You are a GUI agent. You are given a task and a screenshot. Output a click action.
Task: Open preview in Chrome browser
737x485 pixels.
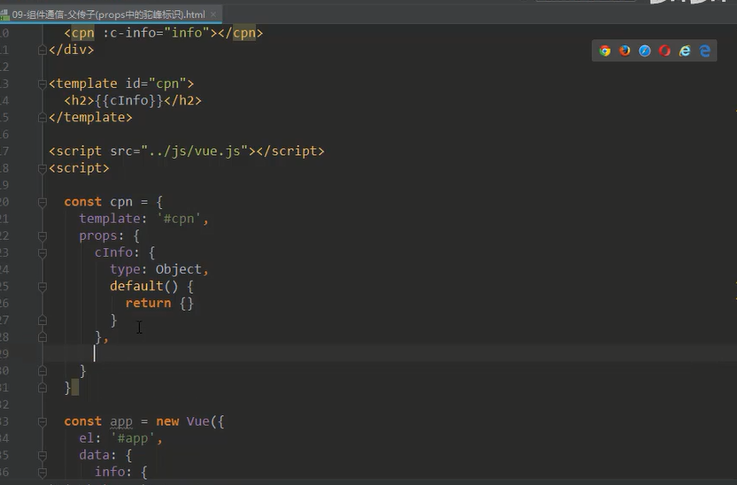click(x=605, y=51)
